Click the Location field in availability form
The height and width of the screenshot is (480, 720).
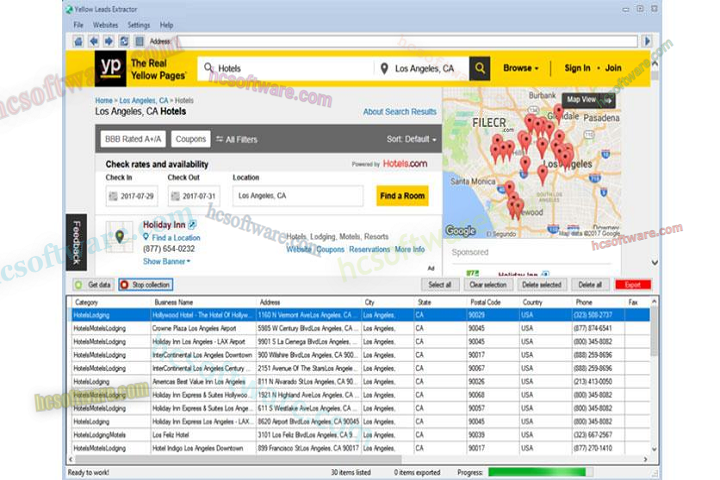(298, 196)
